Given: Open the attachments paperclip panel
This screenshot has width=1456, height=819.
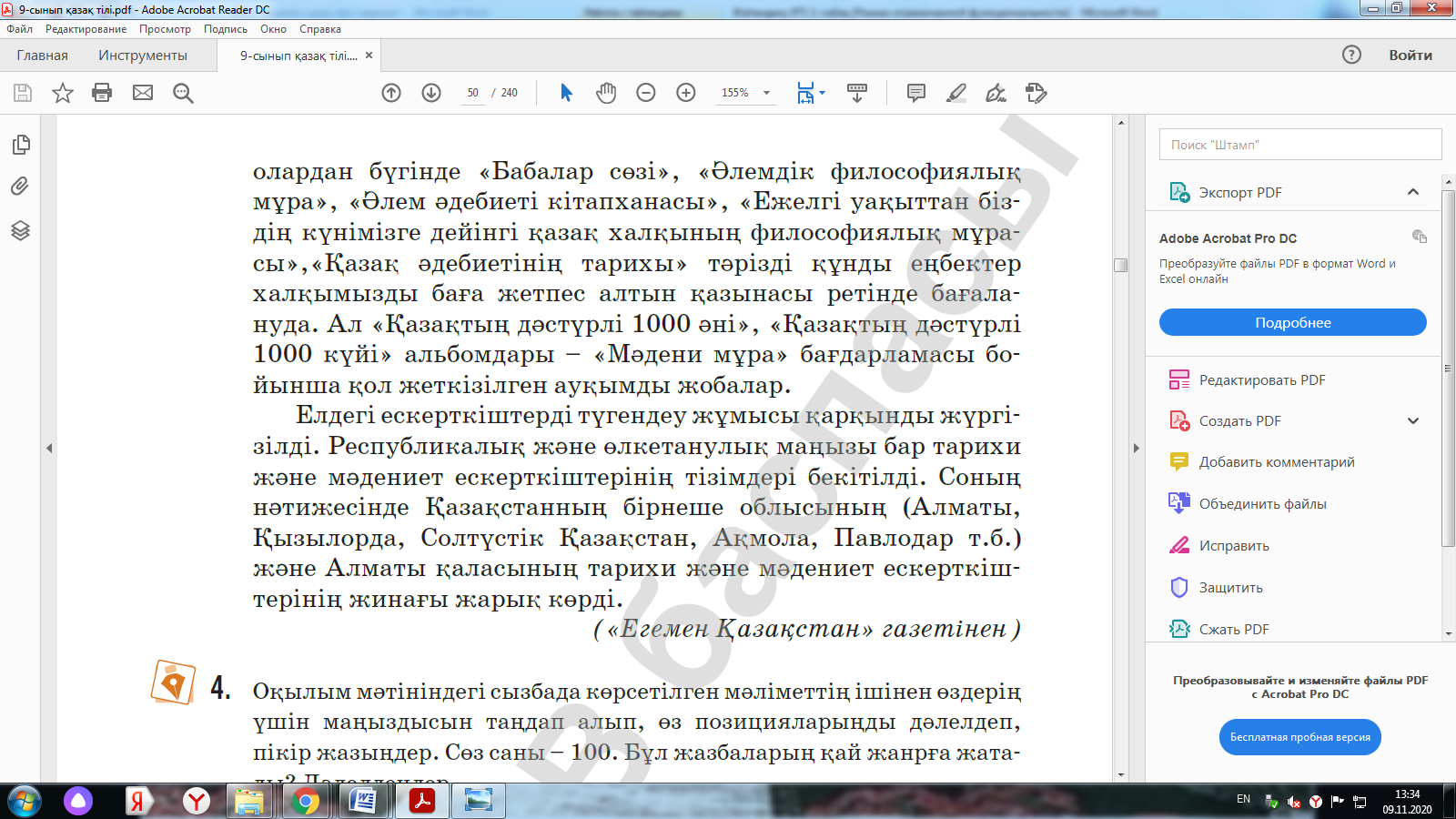Looking at the screenshot, I should coord(20,187).
